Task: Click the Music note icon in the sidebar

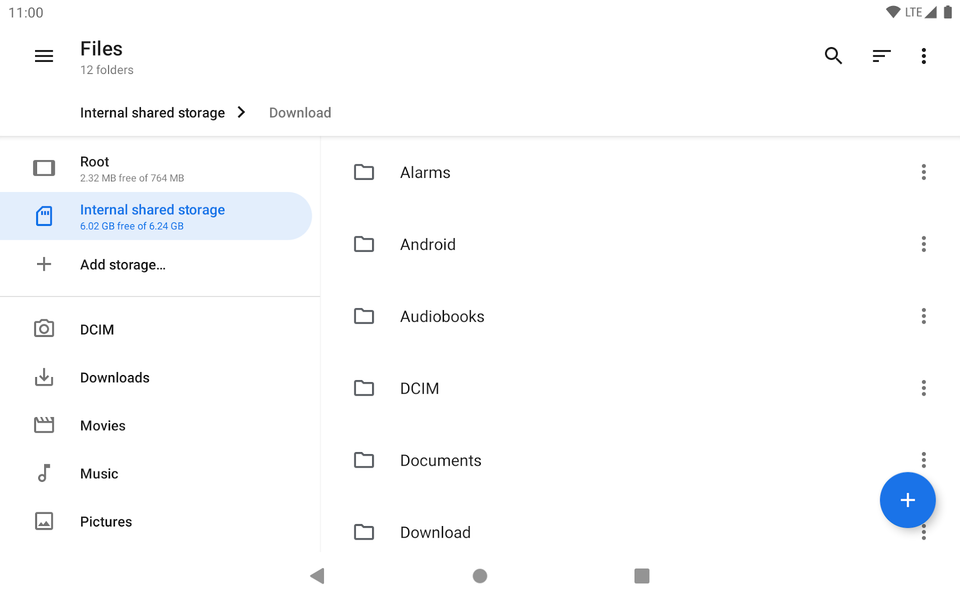Action: click(x=44, y=473)
